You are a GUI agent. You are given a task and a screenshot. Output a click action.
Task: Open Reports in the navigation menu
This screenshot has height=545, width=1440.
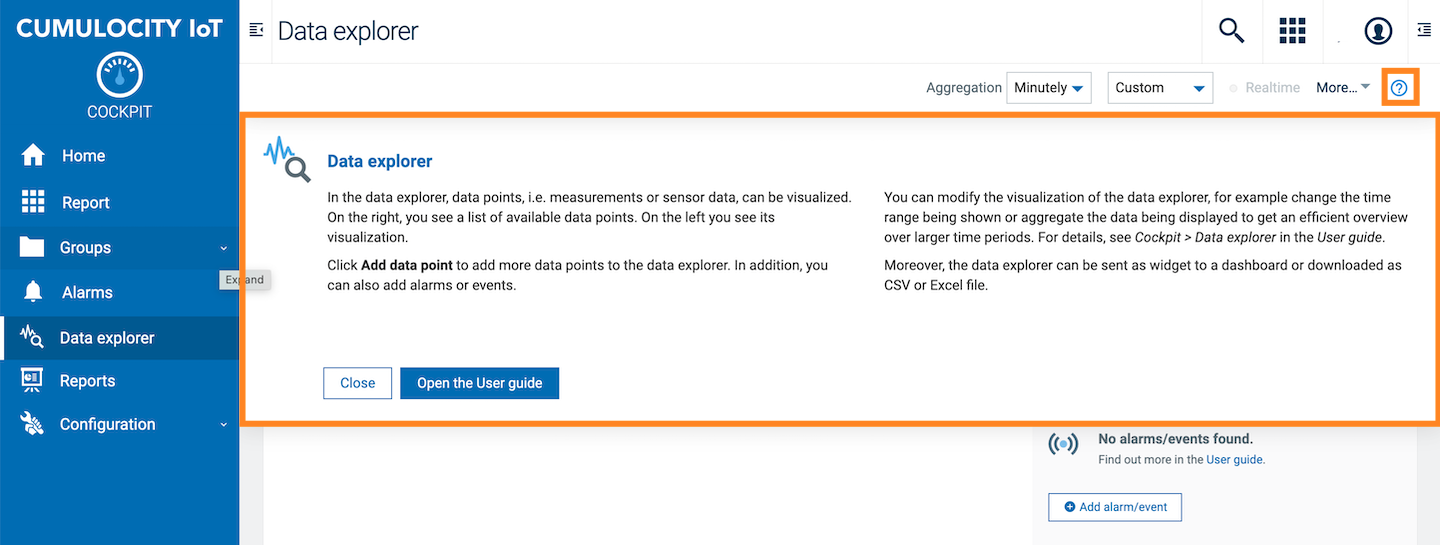[x=87, y=381]
